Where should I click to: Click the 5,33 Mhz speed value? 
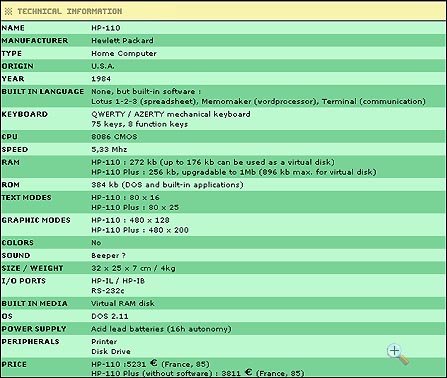point(109,149)
